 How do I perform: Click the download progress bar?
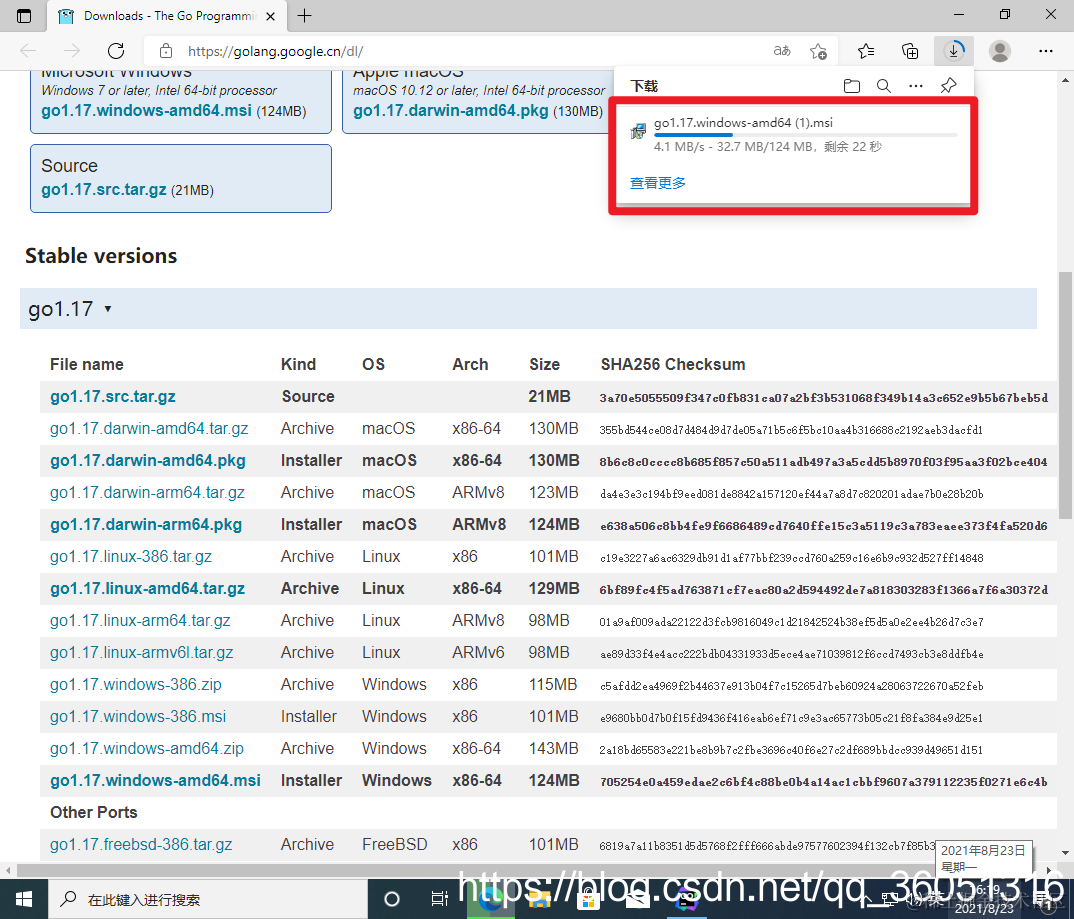click(805, 135)
